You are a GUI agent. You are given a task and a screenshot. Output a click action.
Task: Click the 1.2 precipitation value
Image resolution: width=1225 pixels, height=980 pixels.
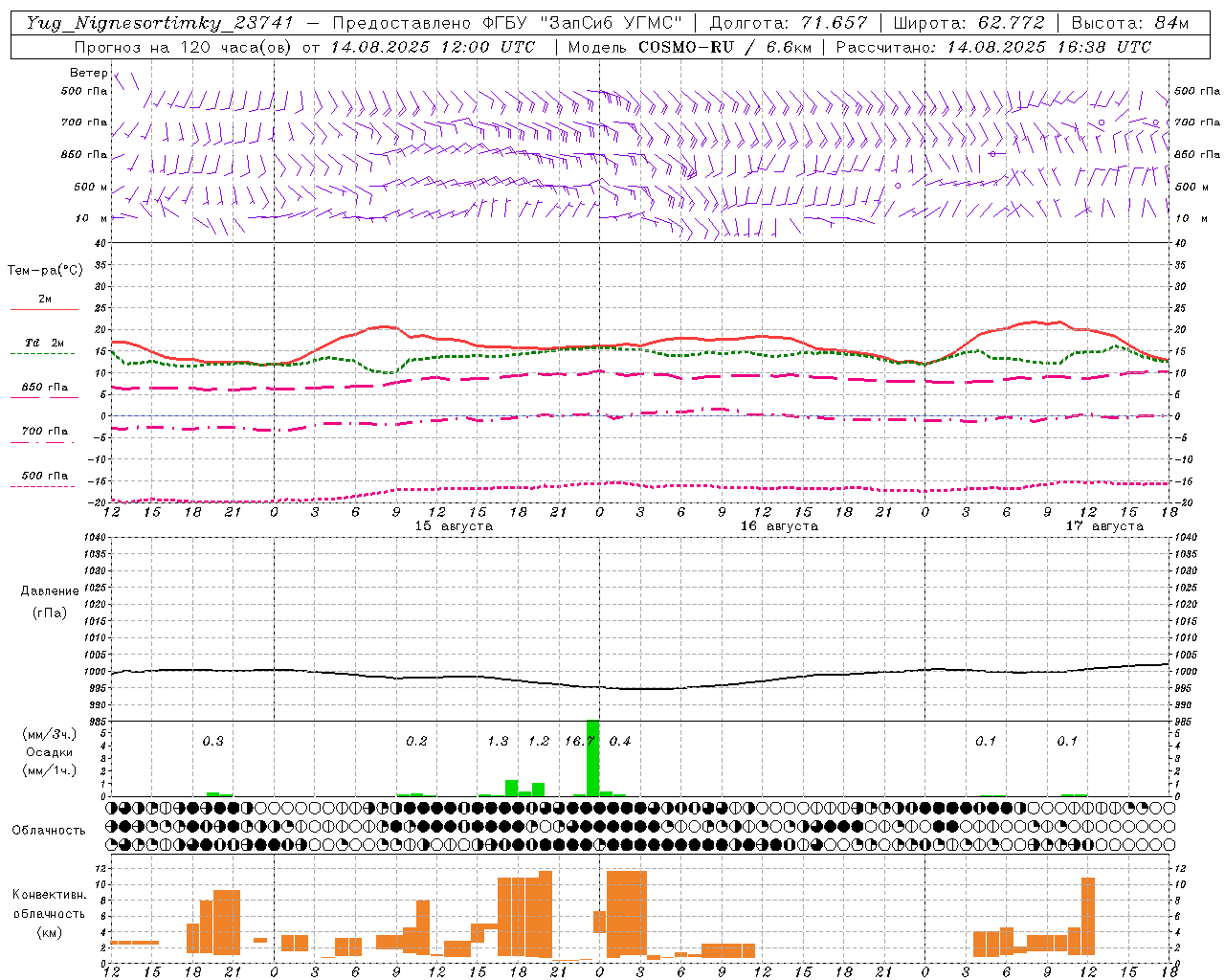(539, 742)
